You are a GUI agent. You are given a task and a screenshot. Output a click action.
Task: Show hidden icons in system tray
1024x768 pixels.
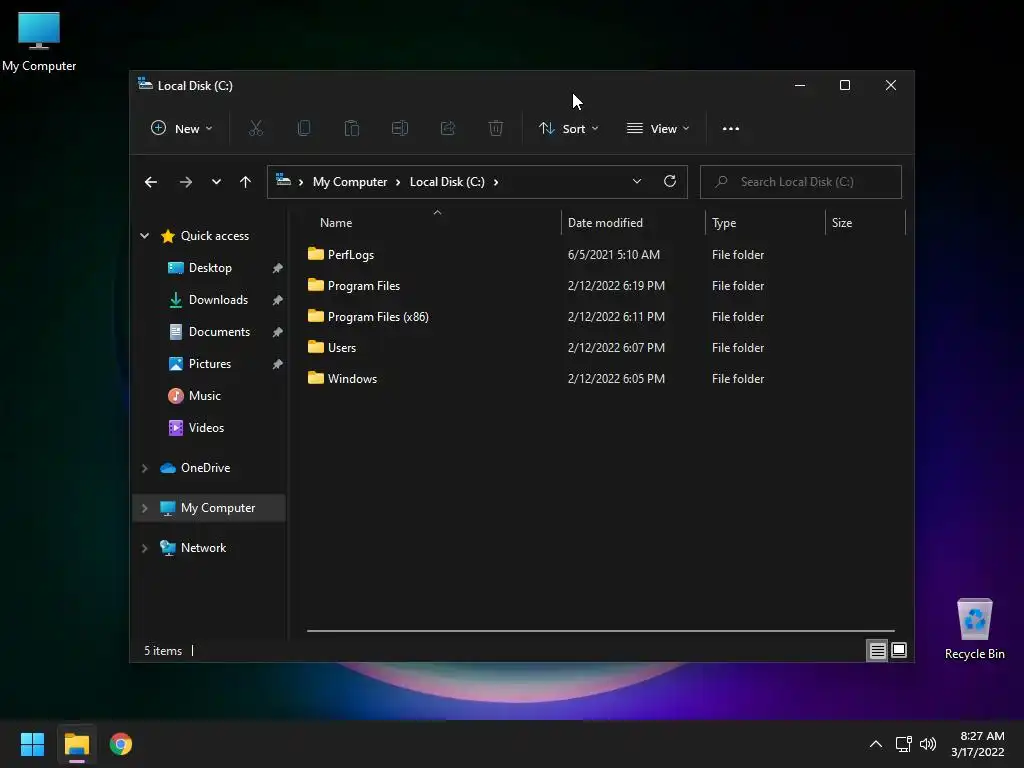[x=876, y=744]
